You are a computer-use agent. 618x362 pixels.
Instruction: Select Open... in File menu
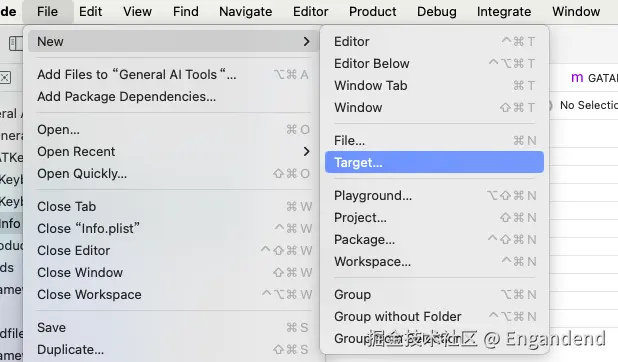(173, 129)
